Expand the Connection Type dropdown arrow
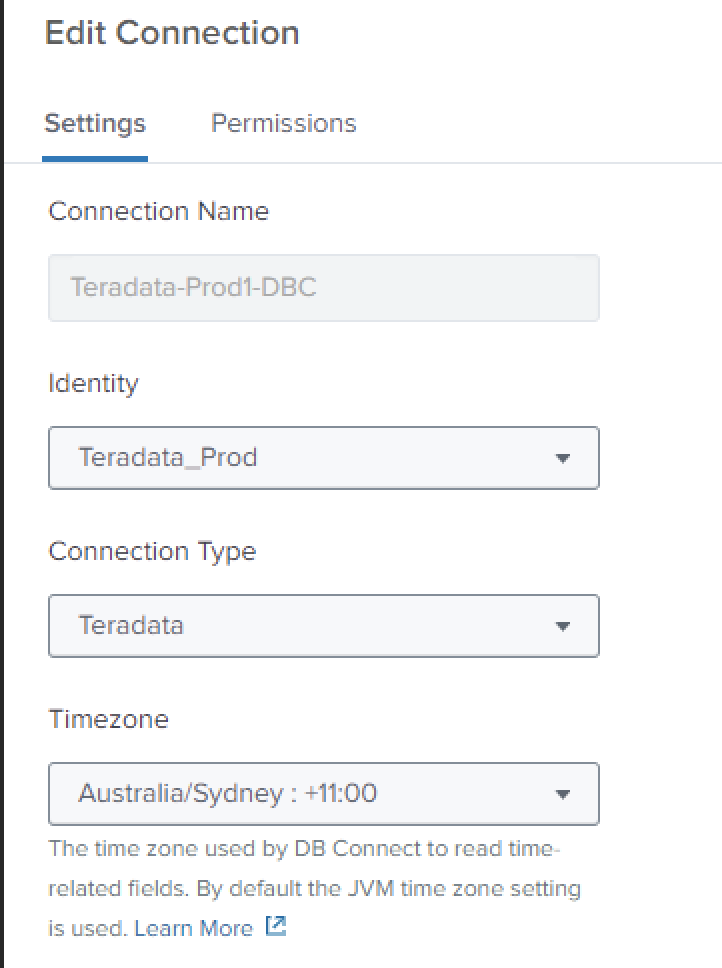This screenshot has width=722, height=968. 562,627
